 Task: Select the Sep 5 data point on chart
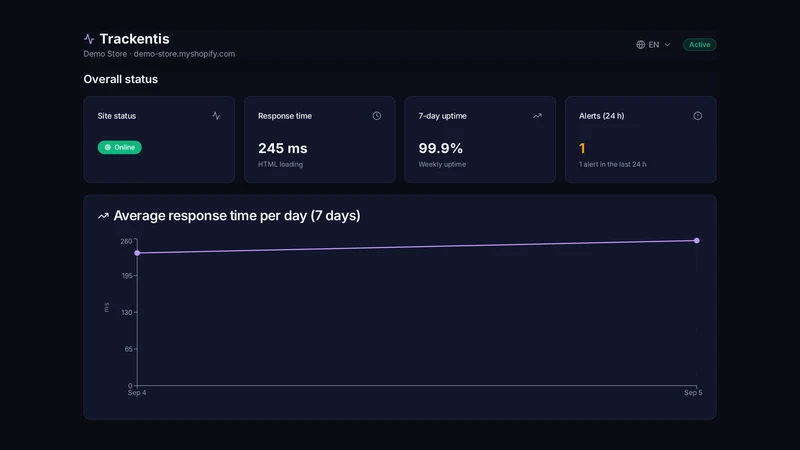[x=696, y=240]
